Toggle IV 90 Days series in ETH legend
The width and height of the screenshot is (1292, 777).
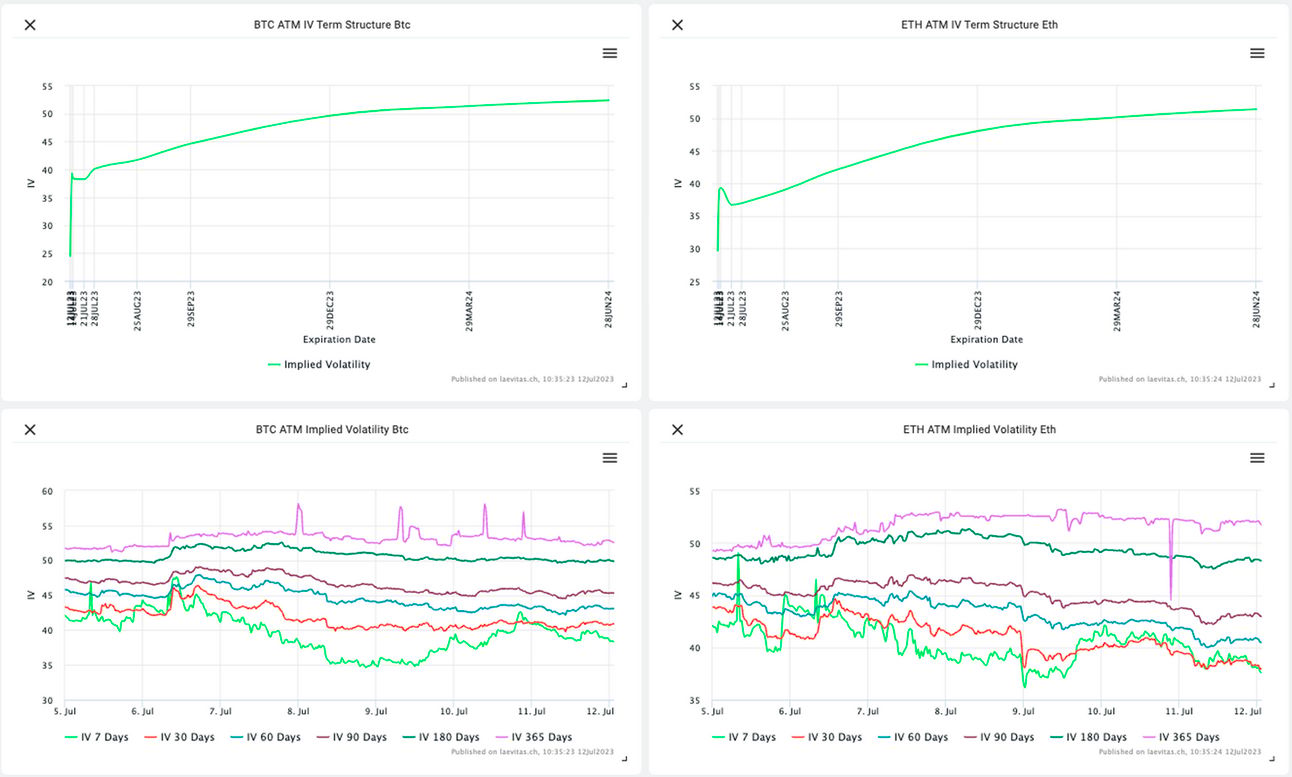(1000, 737)
